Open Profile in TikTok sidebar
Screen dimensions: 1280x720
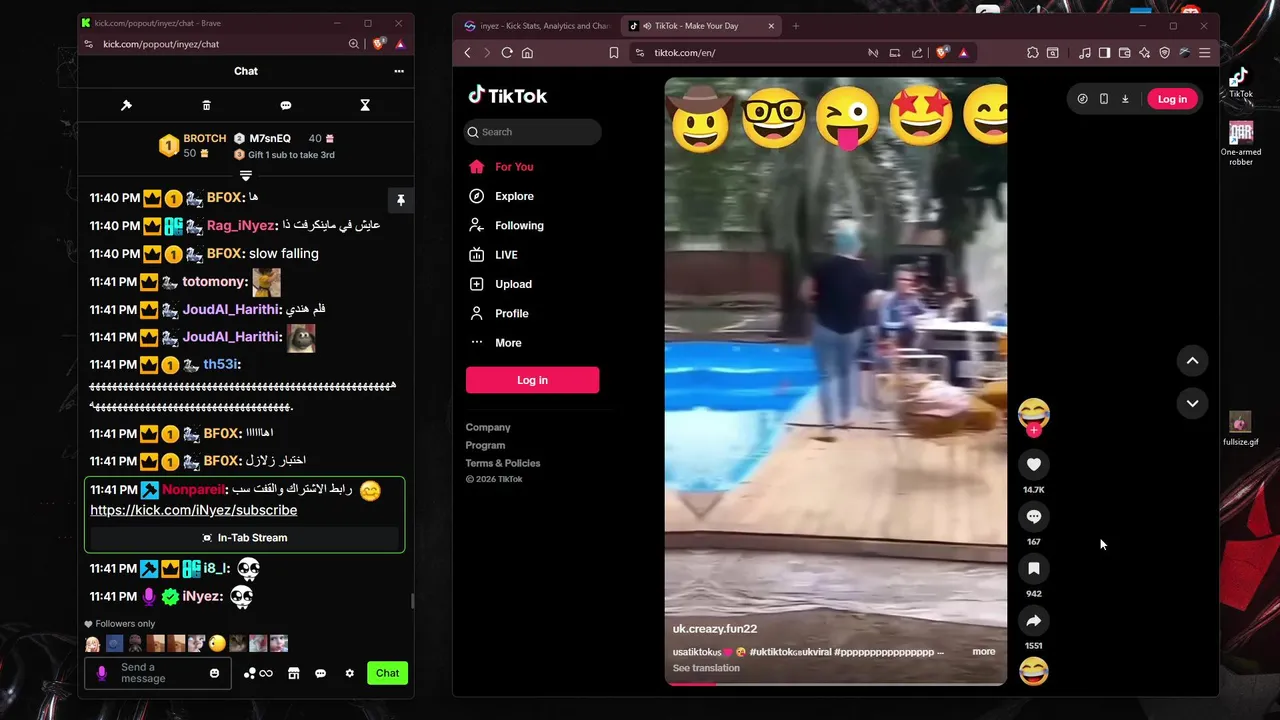[x=511, y=314]
